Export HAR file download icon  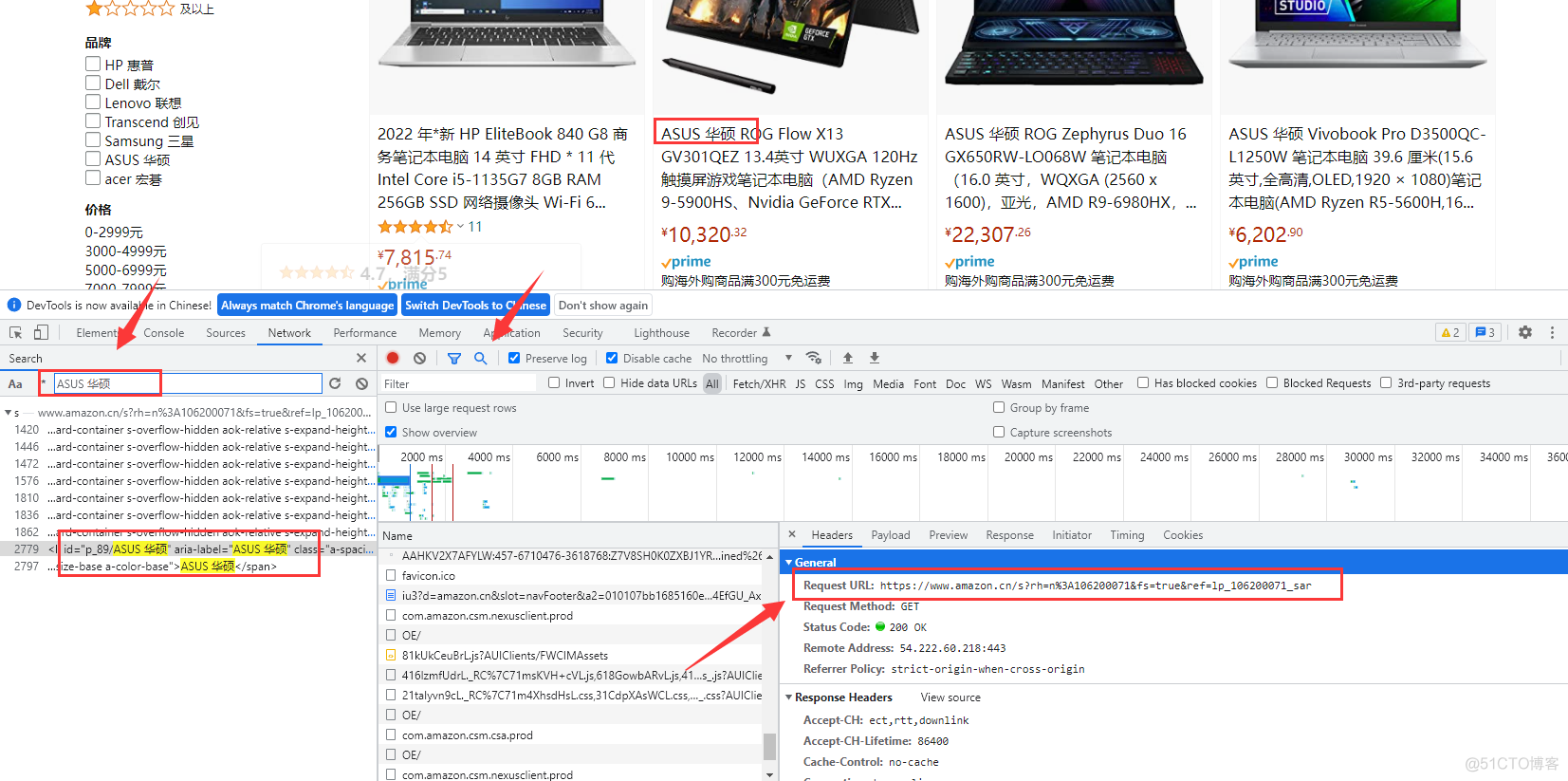click(x=875, y=358)
